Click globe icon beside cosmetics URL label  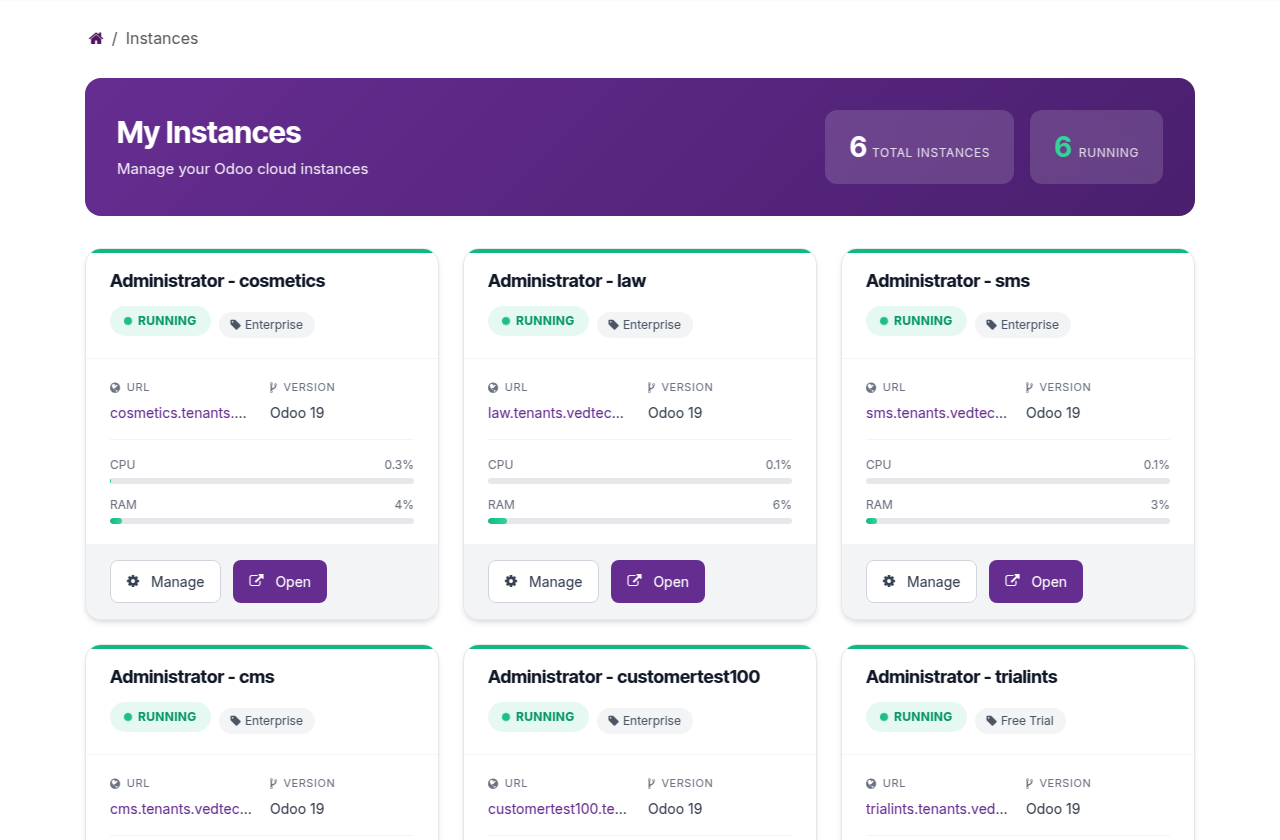pyautogui.click(x=115, y=387)
